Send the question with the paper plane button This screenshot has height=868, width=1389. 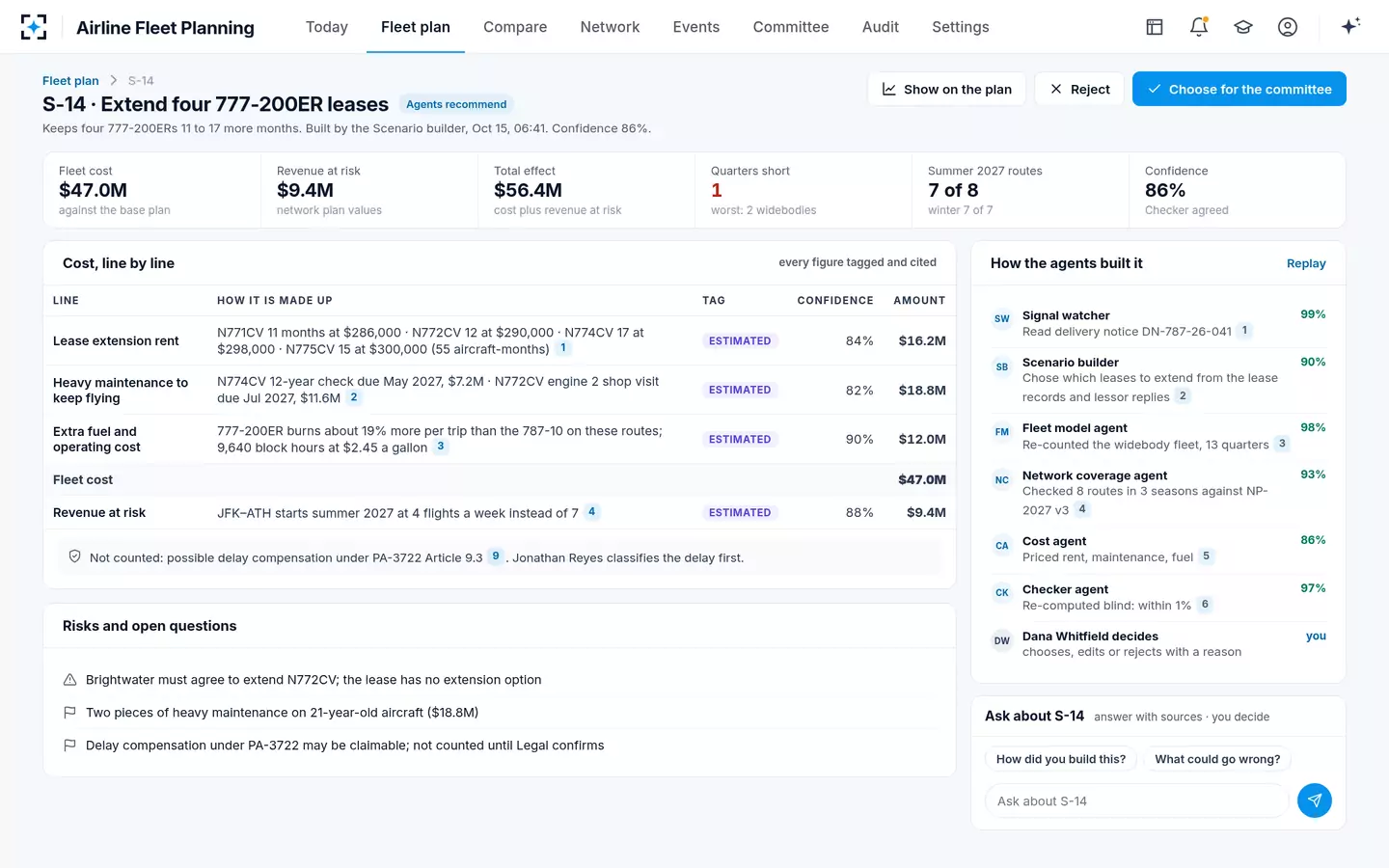click(1315, 800)
